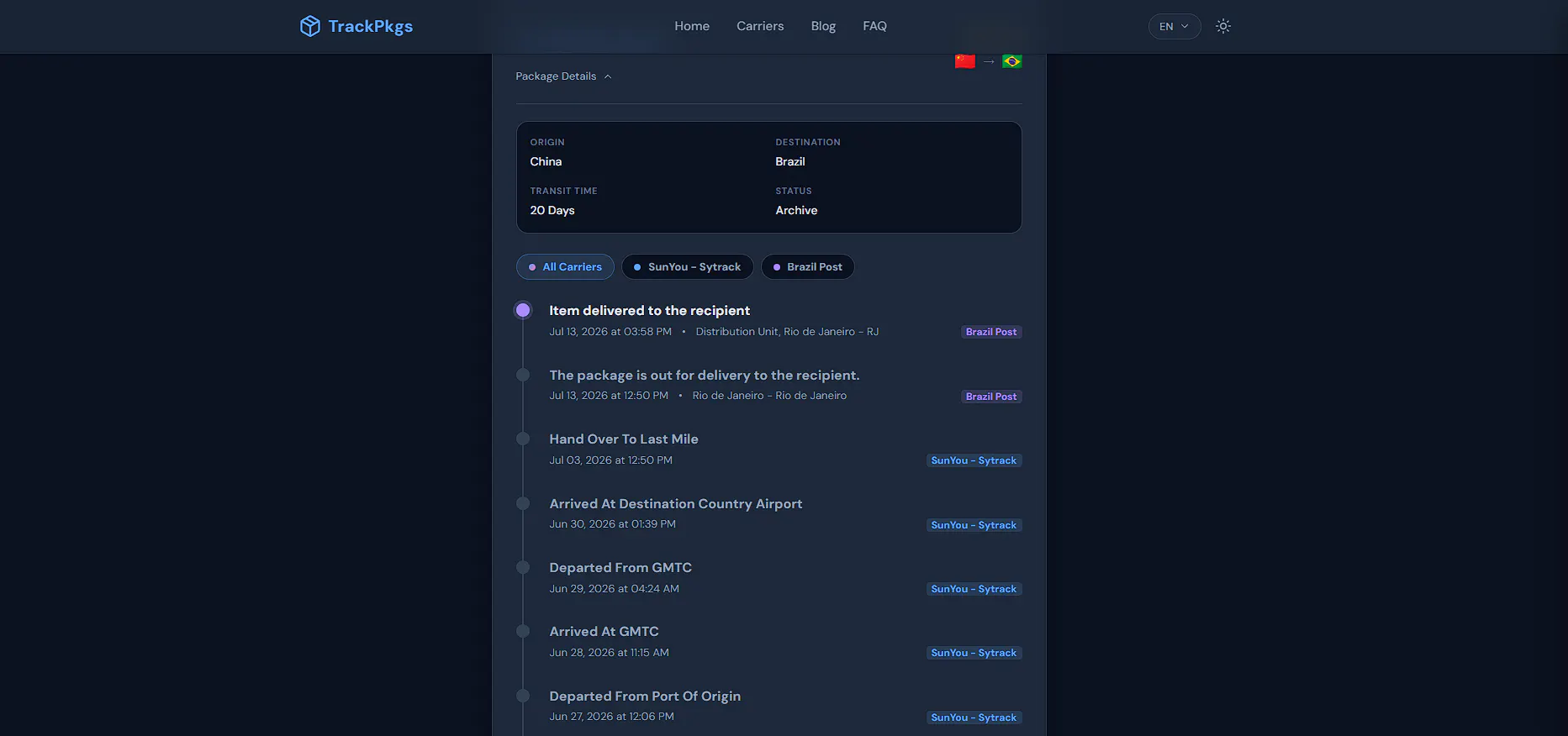The height and width of the screenshot is (736, 1568).
Task: Open the Carriers menu item
Action: point(760,26)
